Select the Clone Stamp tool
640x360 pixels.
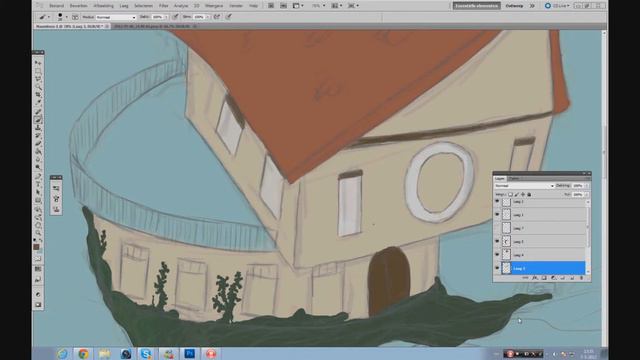pyautogui.click(x=38, y=127)
